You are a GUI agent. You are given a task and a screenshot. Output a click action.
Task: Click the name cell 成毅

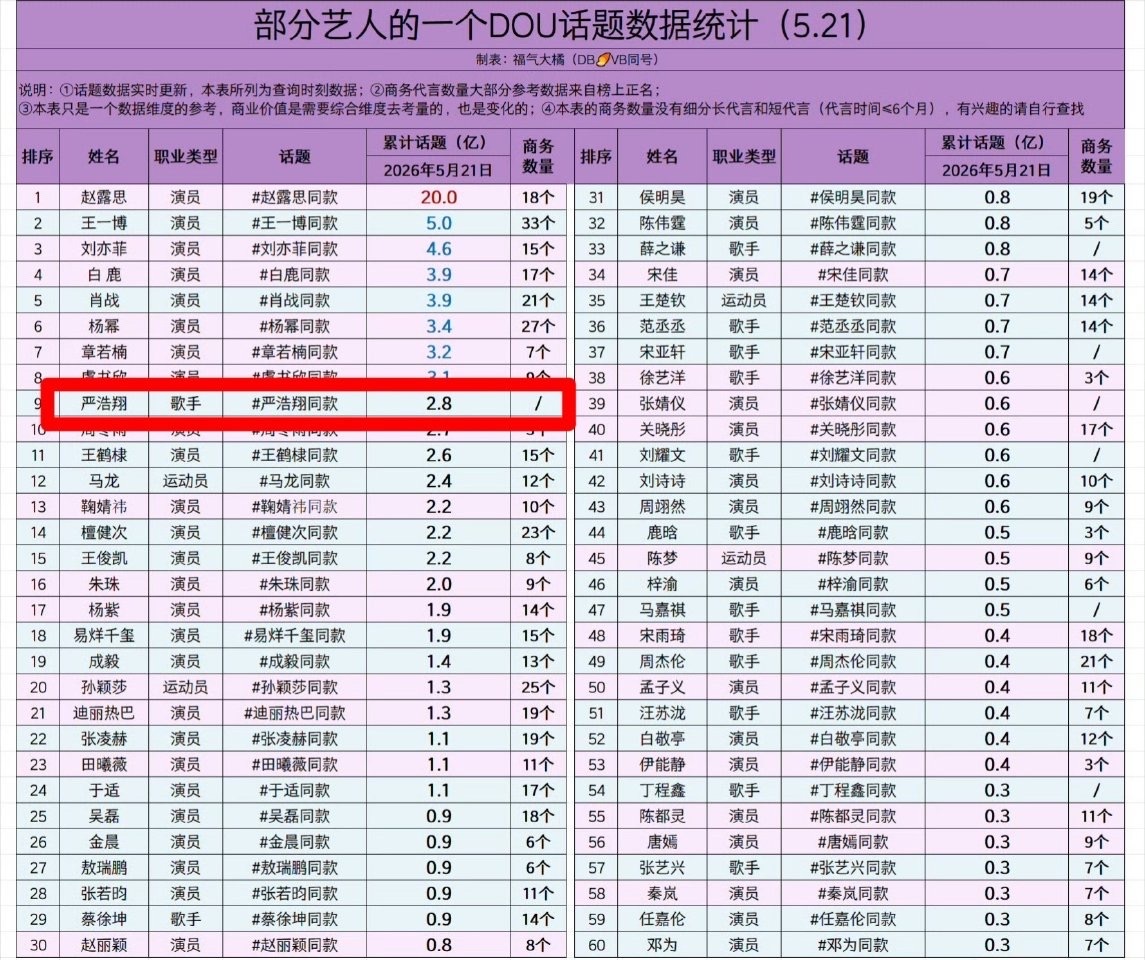pyautogui.click(x=104, y=661)
